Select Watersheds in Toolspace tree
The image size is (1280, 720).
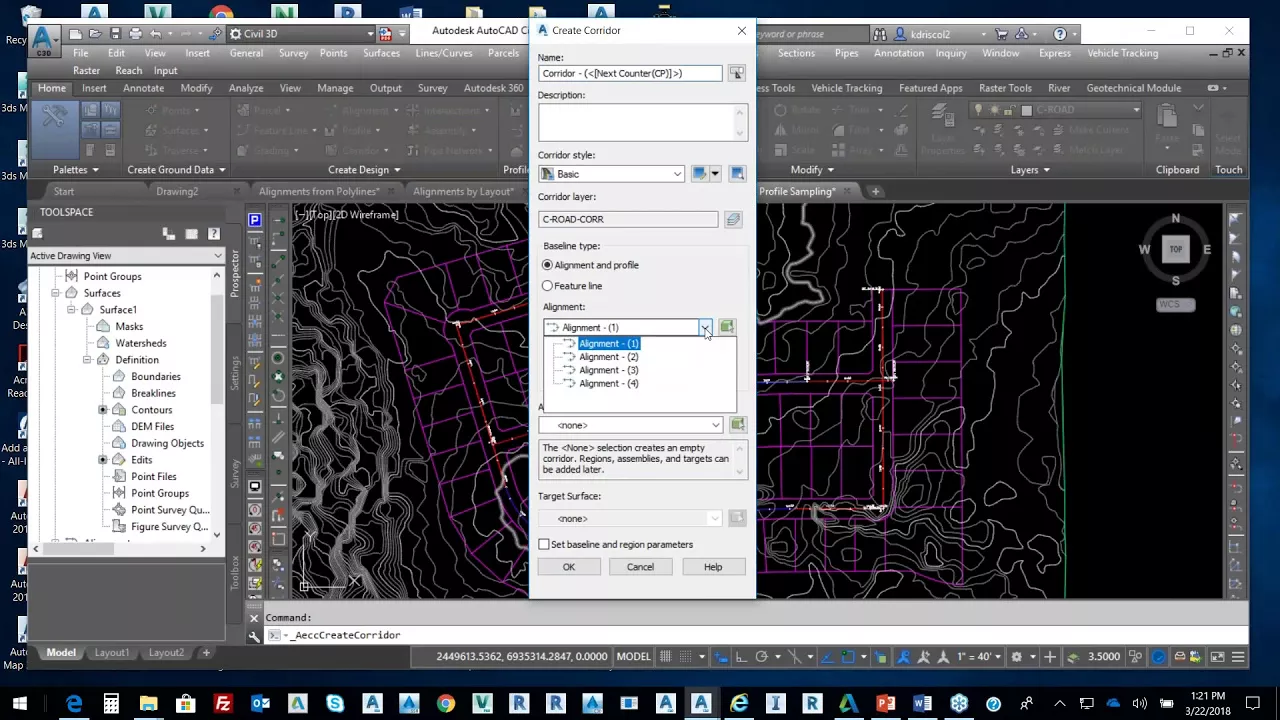141,343
